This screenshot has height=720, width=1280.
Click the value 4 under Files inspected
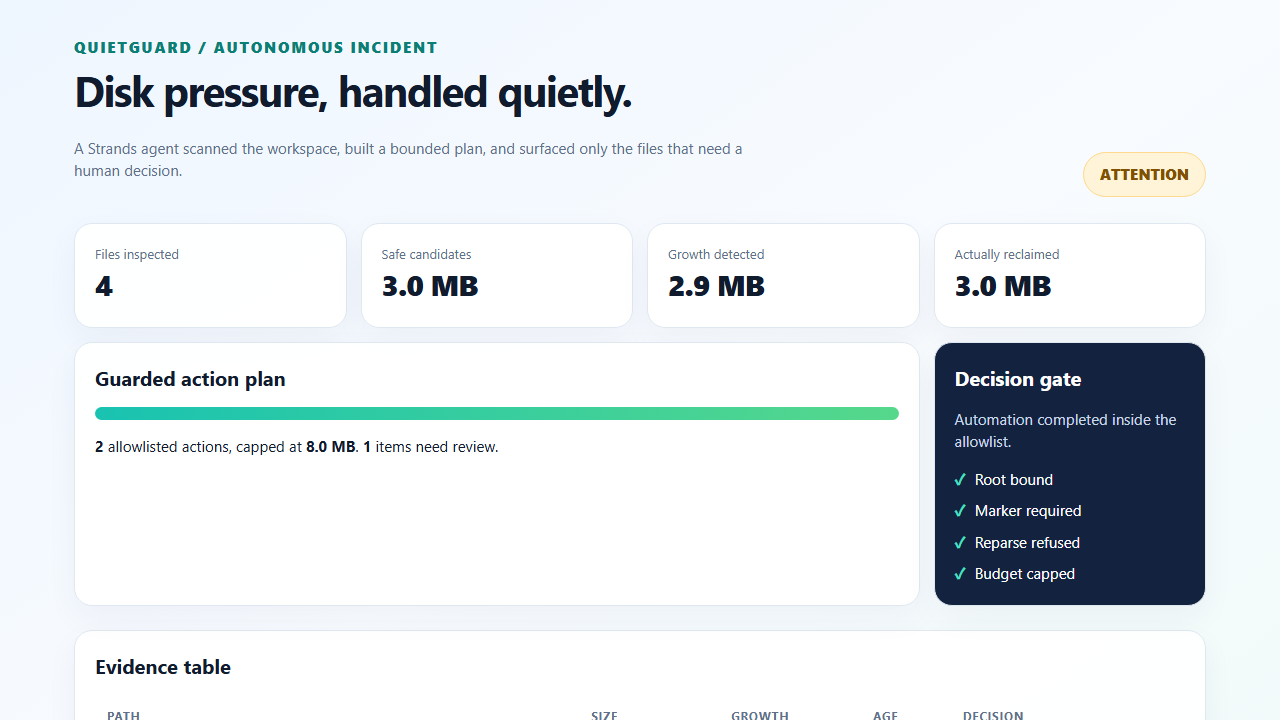[x=104, y=287]
